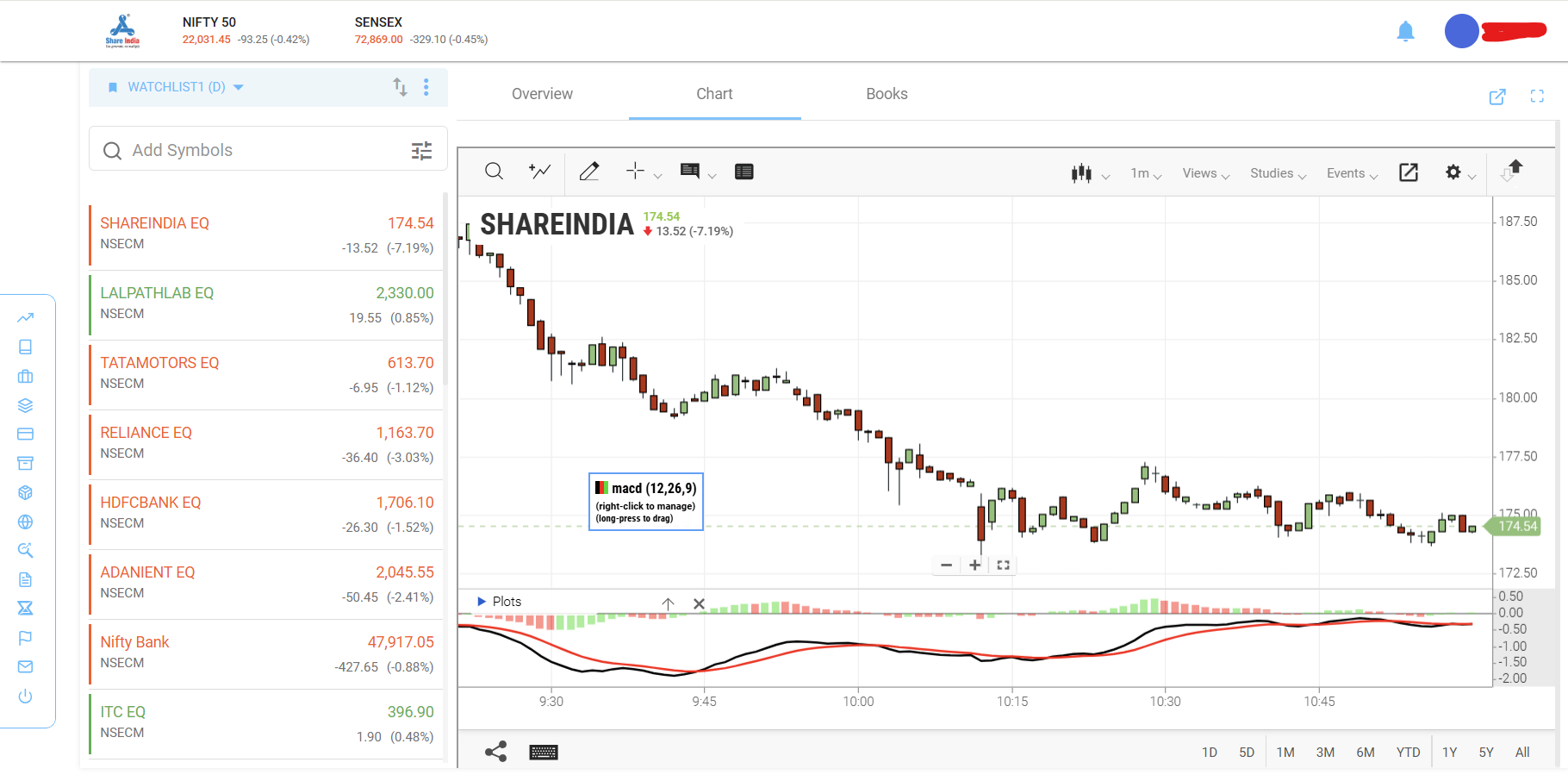Select the 3M range
1568x775 pixels.
click(x=1325, y=753)
